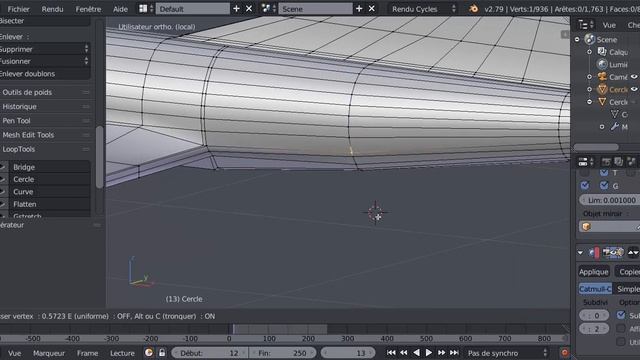
Task: Toggle visibility eye of highlighted Cercle row
Action: click(x=634, y=89)
